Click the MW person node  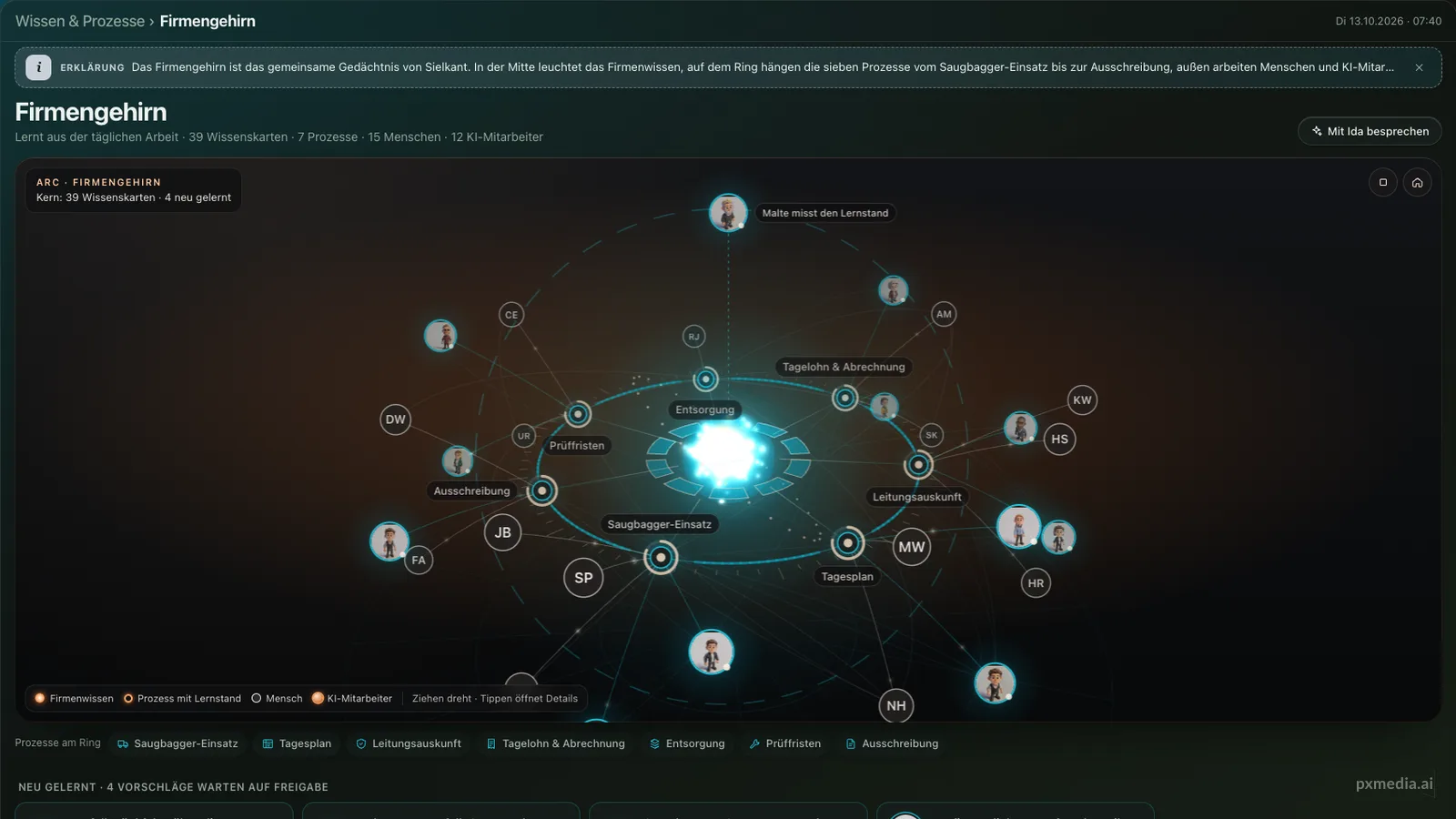[x=911, y=547]
